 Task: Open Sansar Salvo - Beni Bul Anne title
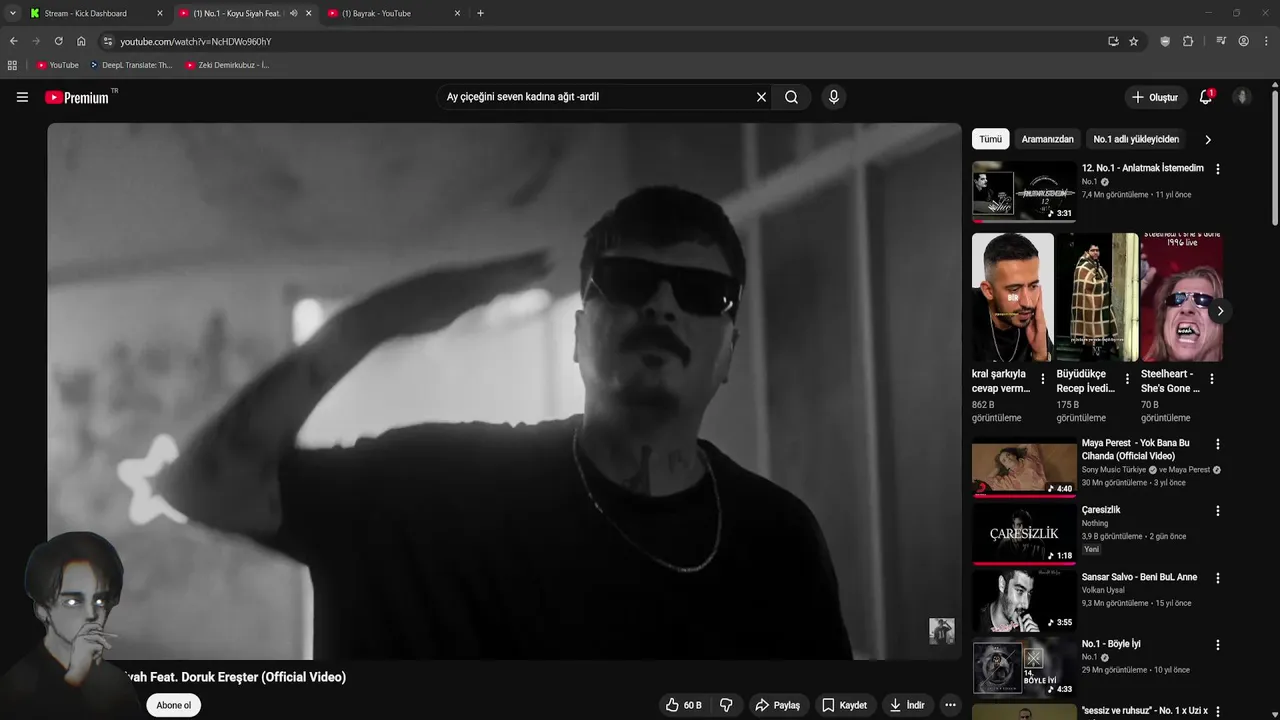pos(1139,577)
